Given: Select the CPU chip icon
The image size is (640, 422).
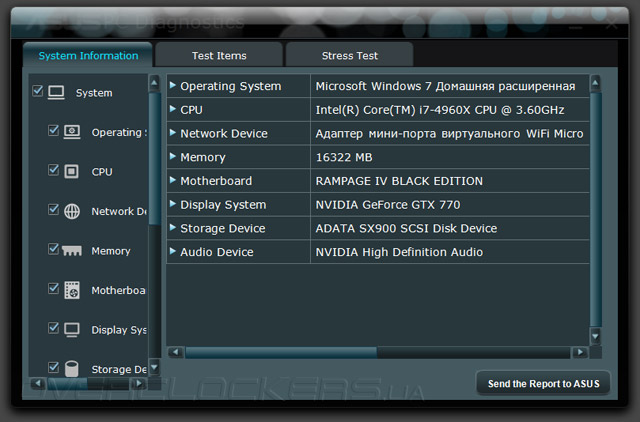Looking at the screenshot, I should (72, 171).
